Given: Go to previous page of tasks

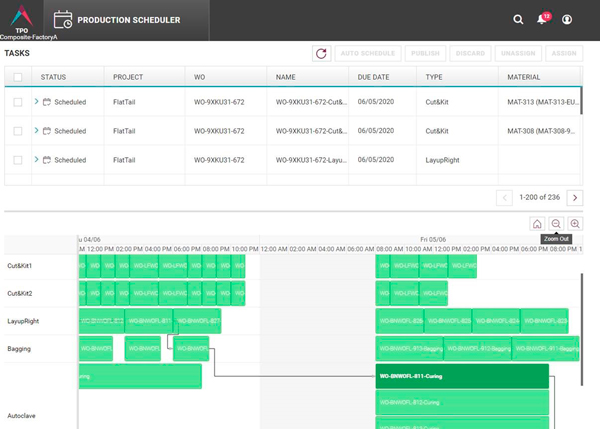Looking at the screenshot, I should point(504,198).
